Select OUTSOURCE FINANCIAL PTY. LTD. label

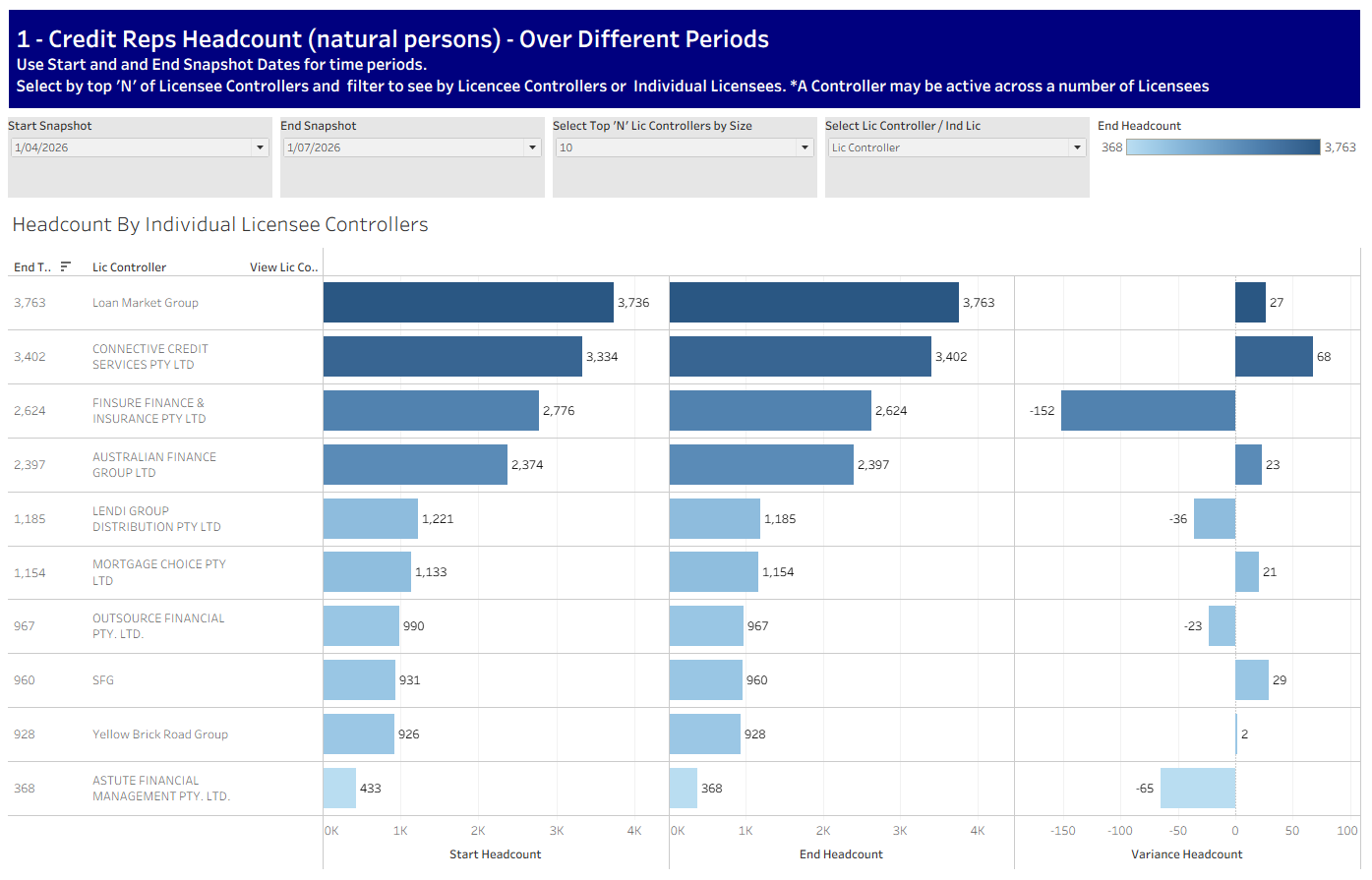coord(158,626)
